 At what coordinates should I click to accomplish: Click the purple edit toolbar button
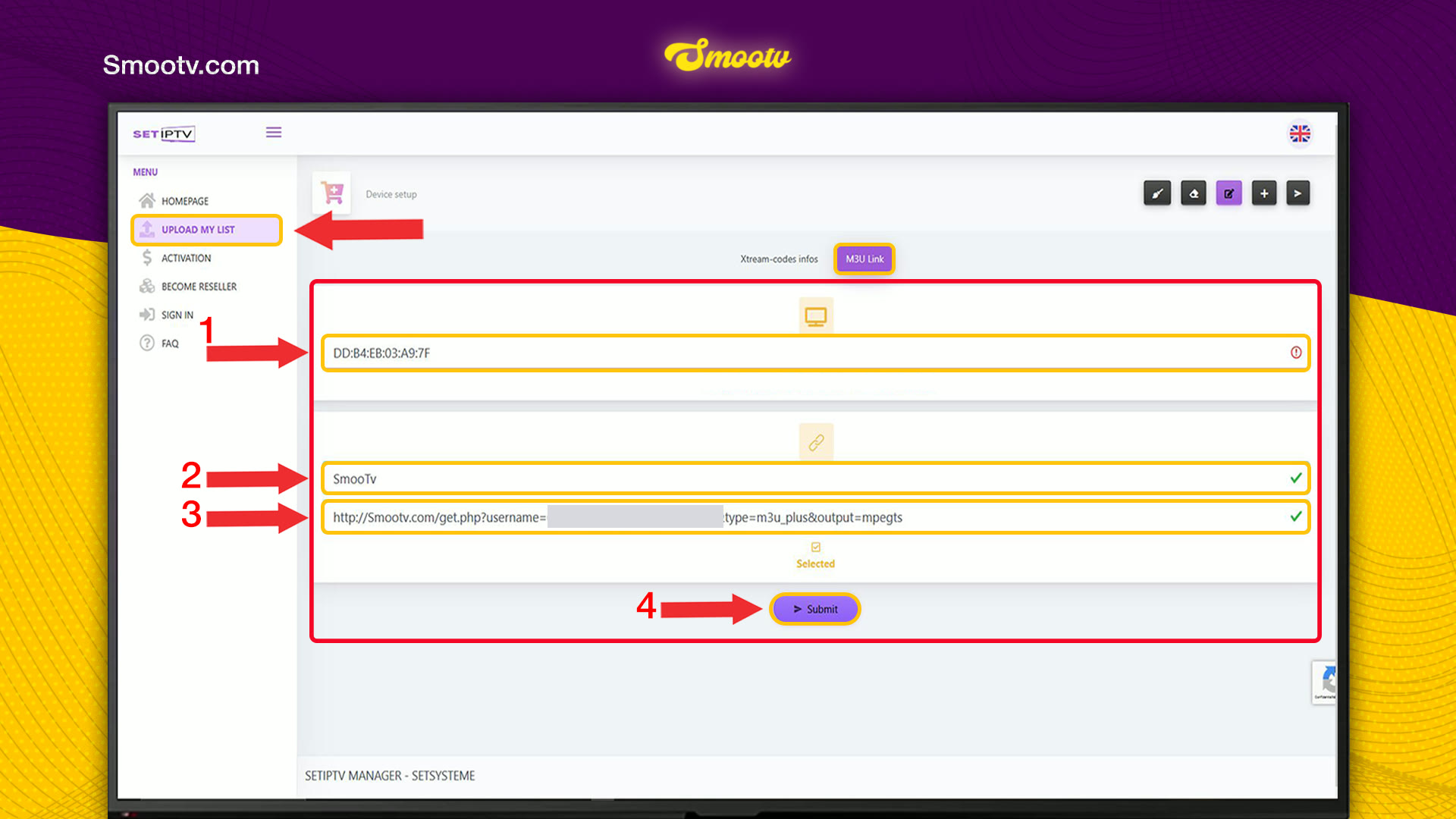[x=1228, y=193]
